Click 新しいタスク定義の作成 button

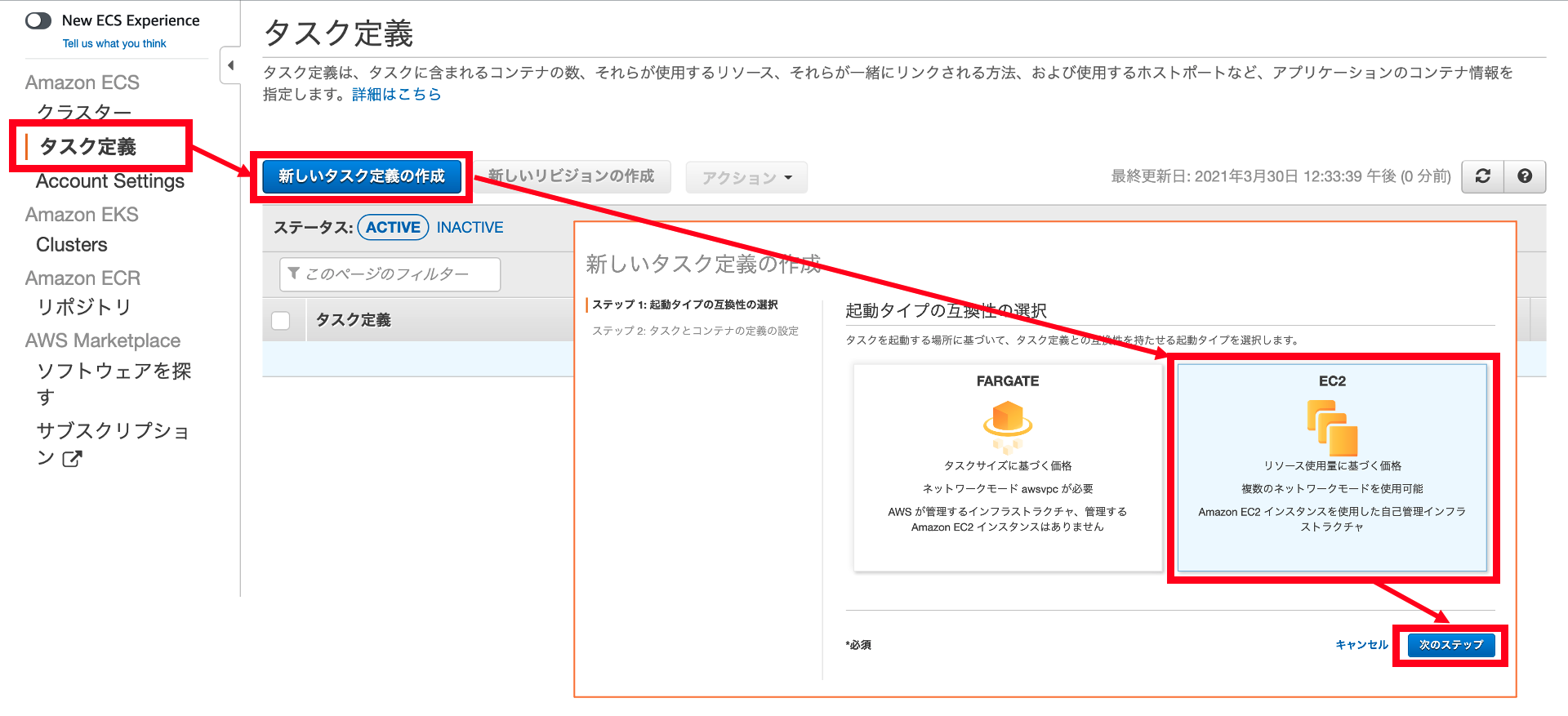[362, 176]
